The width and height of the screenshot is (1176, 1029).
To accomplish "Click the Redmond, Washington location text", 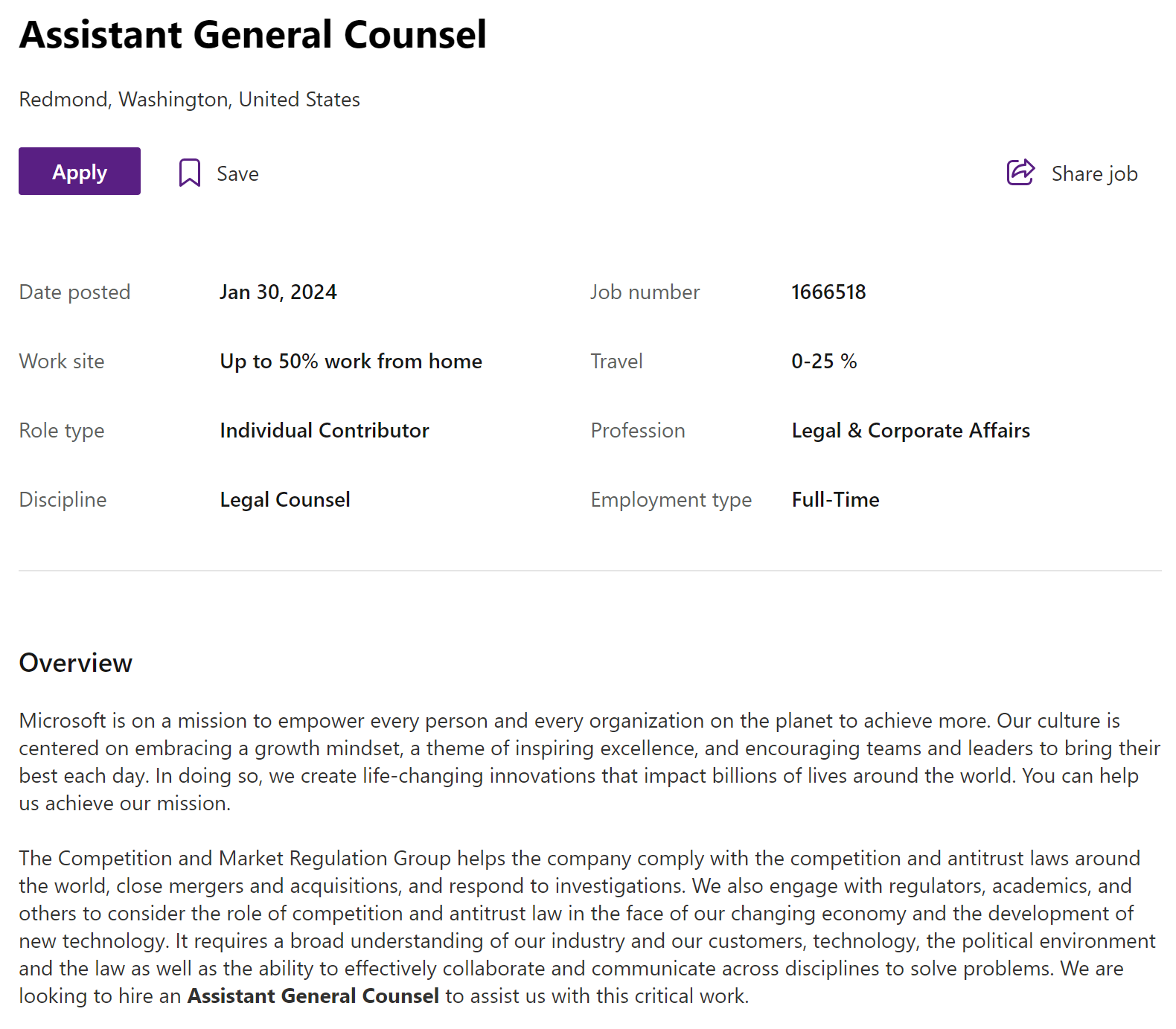I will click(189, 100).
